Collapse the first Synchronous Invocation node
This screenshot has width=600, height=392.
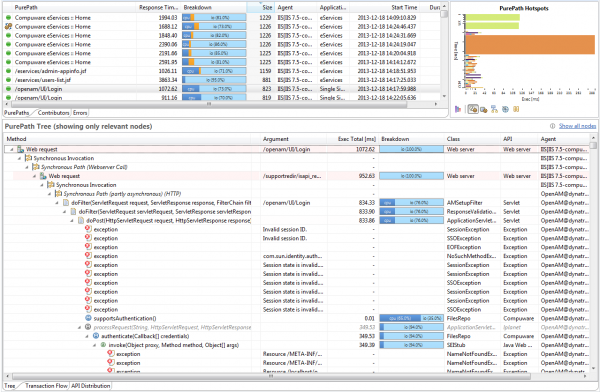pos(20,158)
